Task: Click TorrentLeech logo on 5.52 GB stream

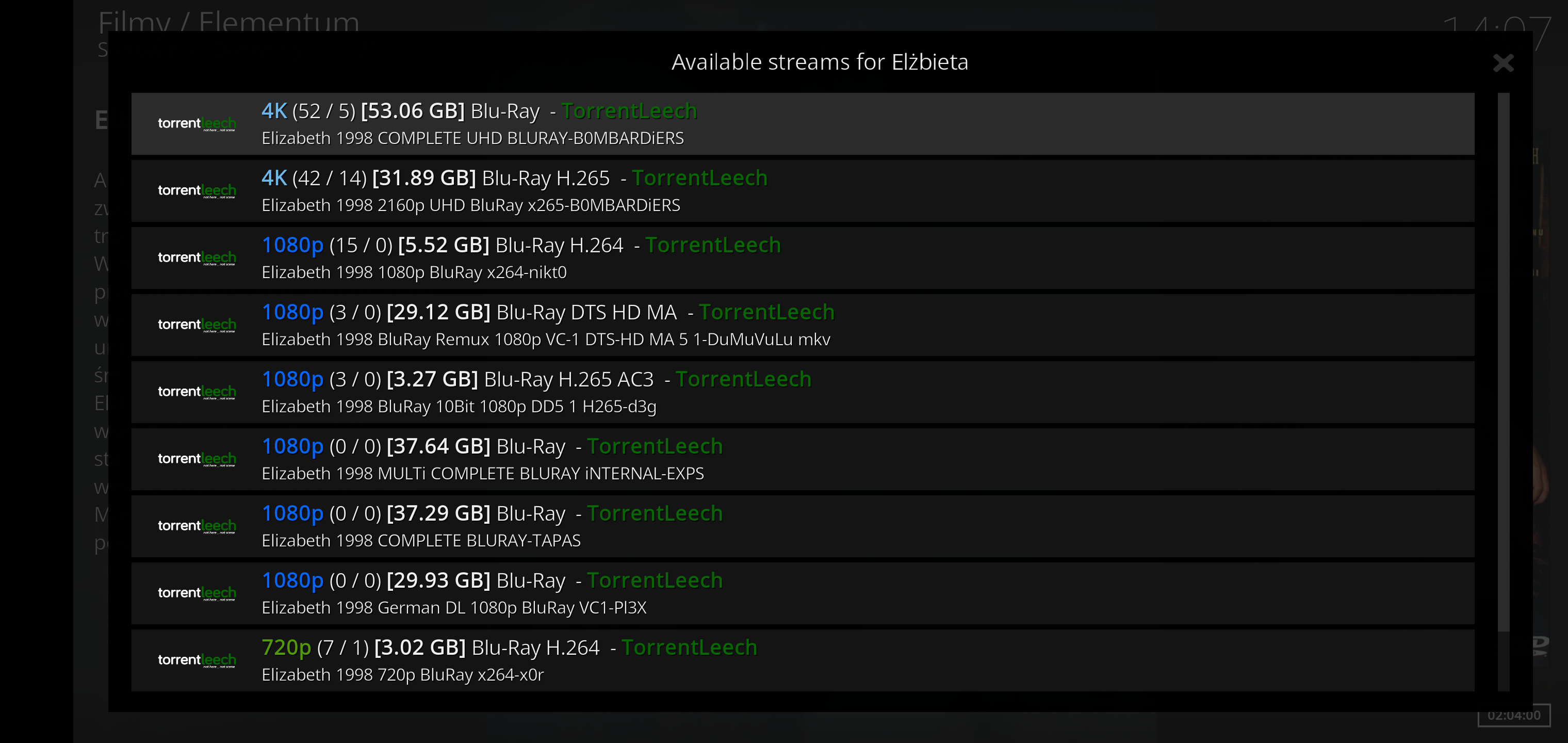Action: click(197, 257)
